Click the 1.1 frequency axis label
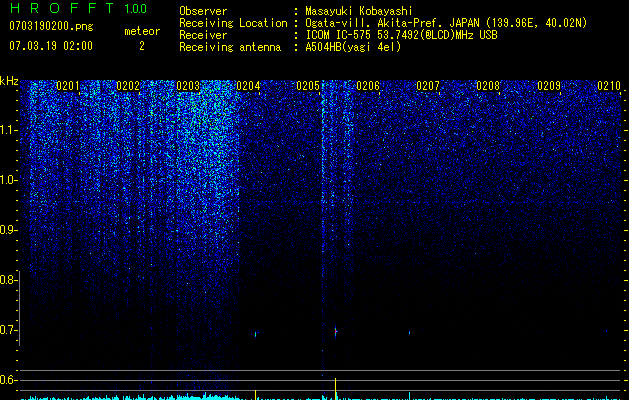 8,130
